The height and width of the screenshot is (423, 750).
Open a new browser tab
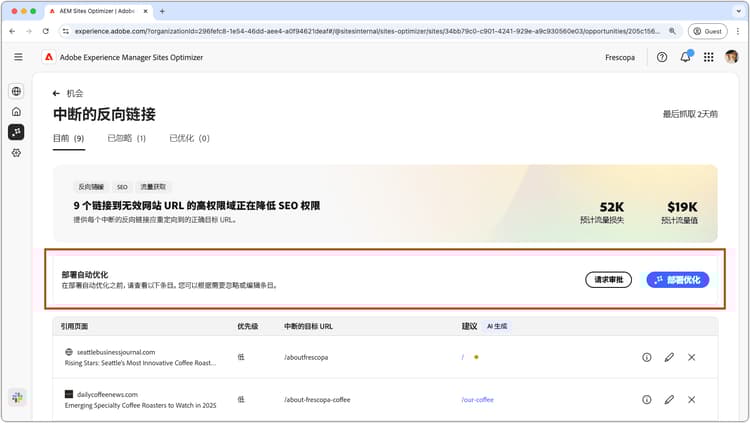[x=162, y=11]
